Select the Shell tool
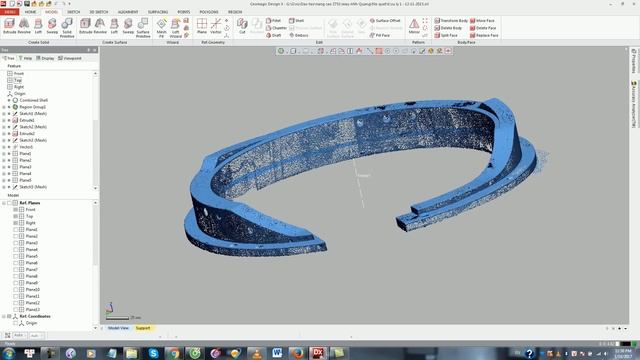The height and width of the screenshot is (360, 640). click(x=297, y=20)
